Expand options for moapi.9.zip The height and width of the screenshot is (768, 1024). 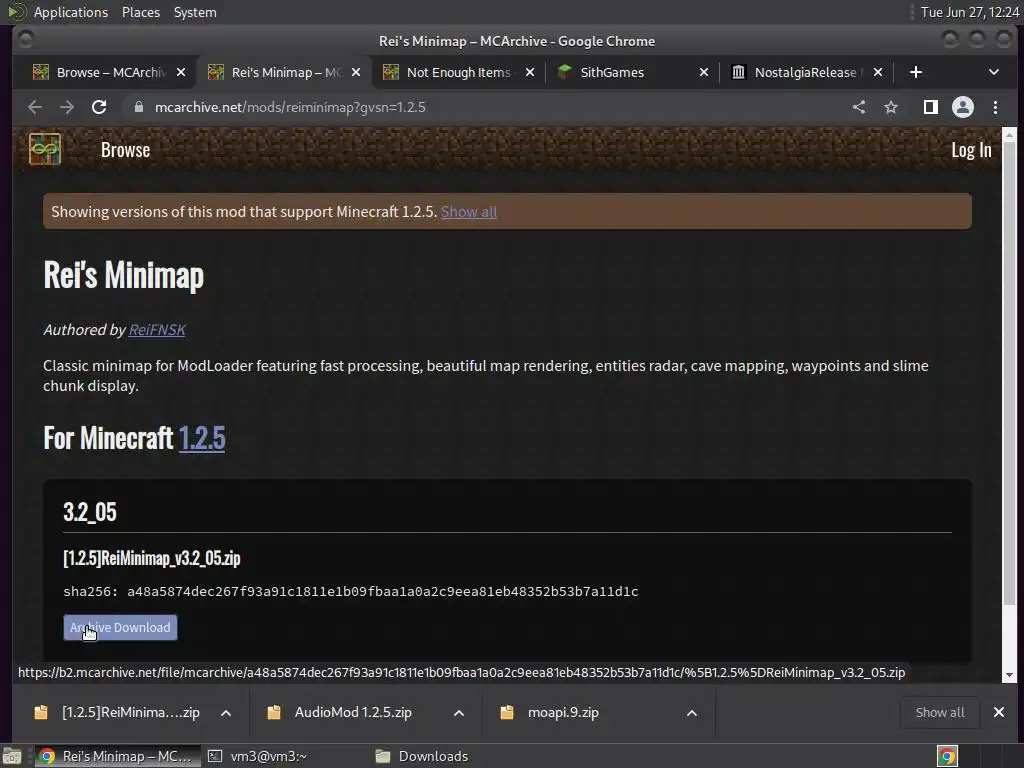tap(692, 712)
